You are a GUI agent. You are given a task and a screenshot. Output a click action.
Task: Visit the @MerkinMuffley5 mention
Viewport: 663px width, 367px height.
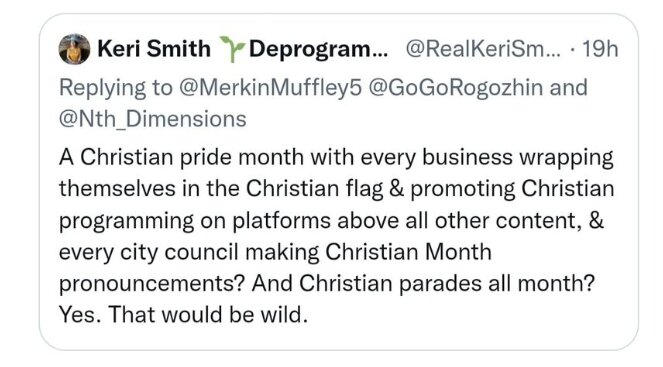coord(271,88)
